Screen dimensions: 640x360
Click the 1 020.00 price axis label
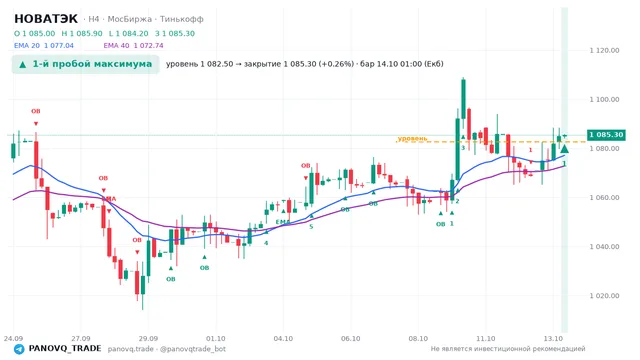pos(604,295)
